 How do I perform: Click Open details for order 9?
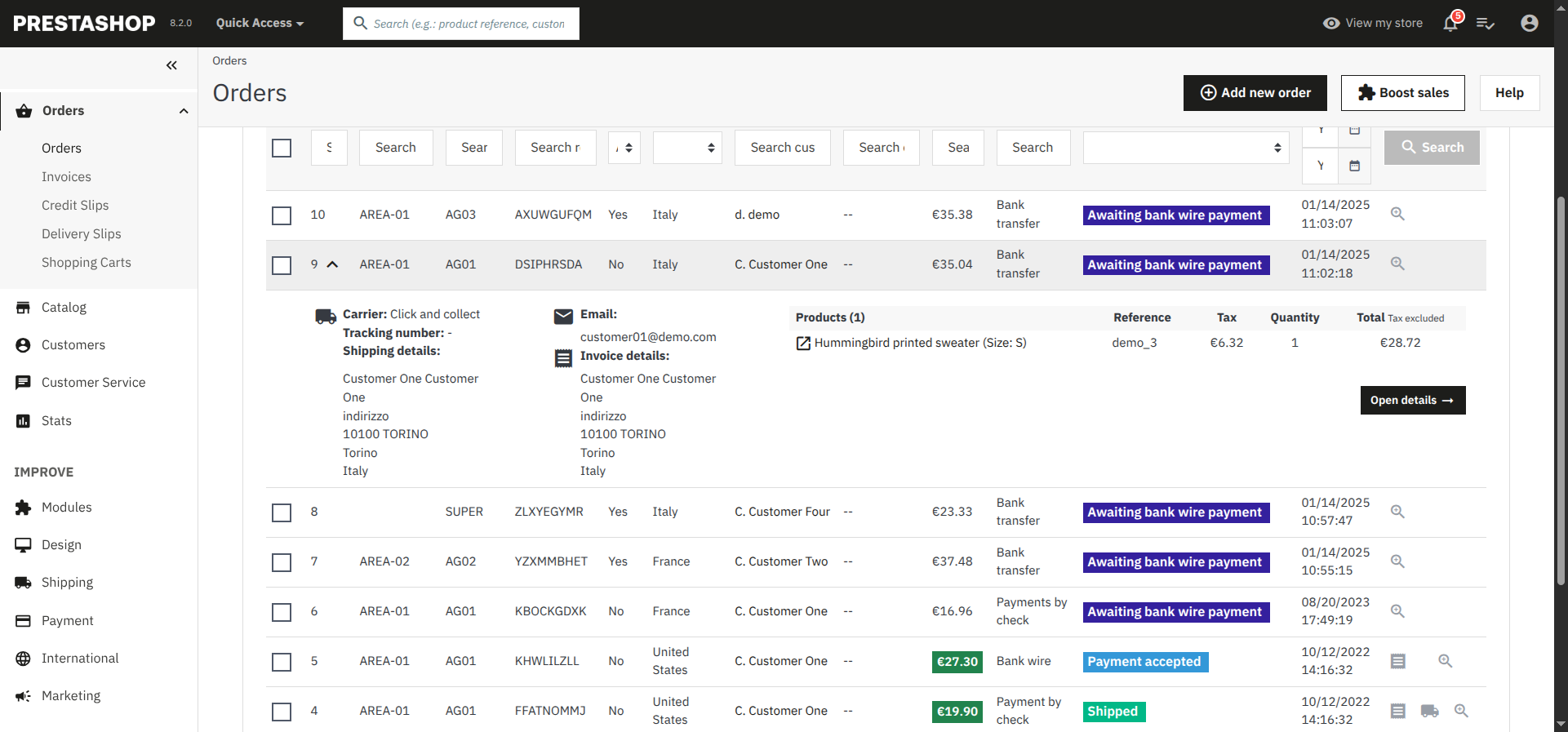point(1412,400)
